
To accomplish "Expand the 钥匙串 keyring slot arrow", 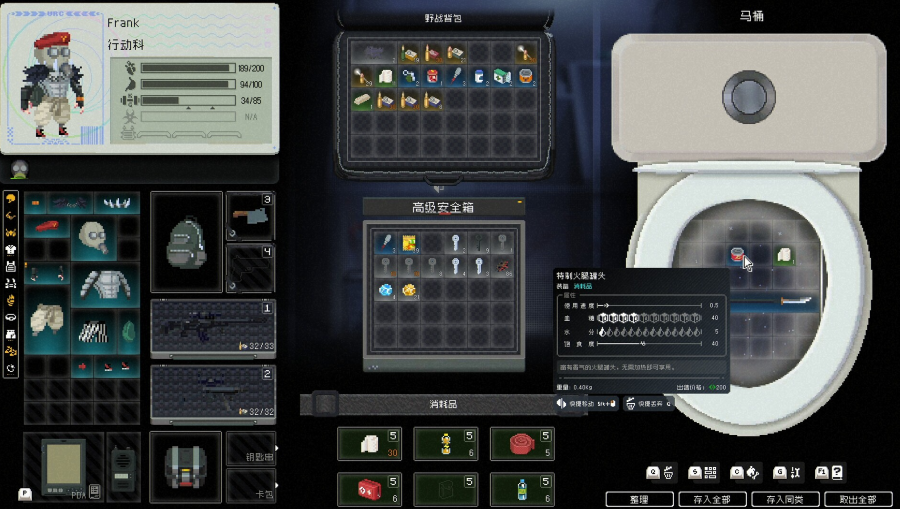I will (277, 448).
